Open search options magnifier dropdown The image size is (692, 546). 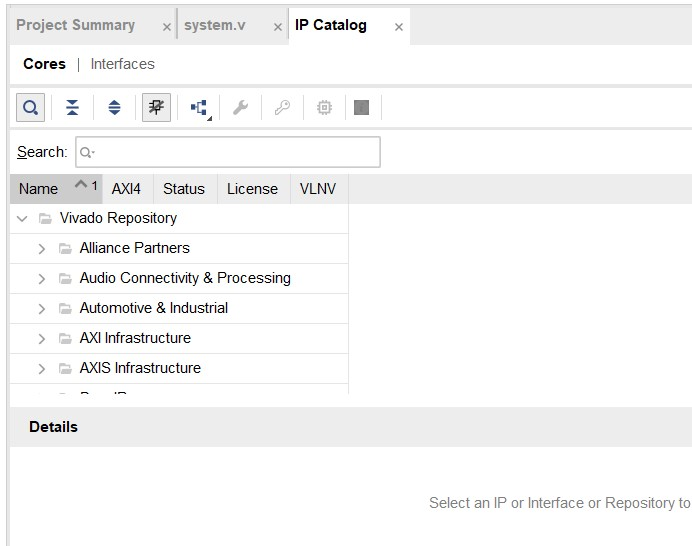87,153
